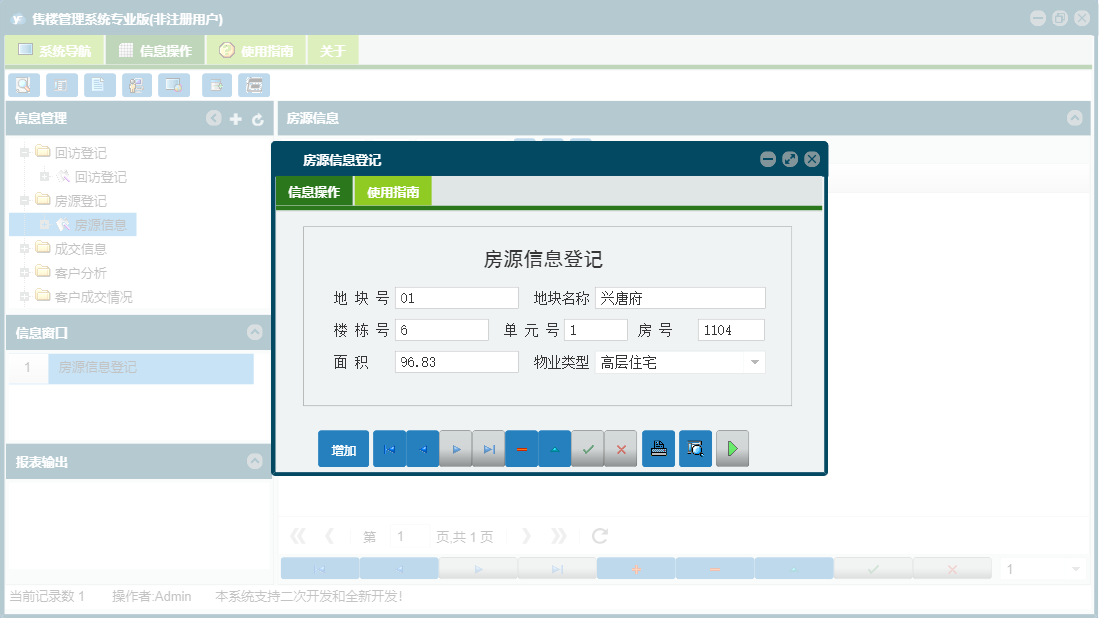The width and height of the screenshot is (1099, 618).
Task: Click the green run arrow in the dialog
Action: 732,449
